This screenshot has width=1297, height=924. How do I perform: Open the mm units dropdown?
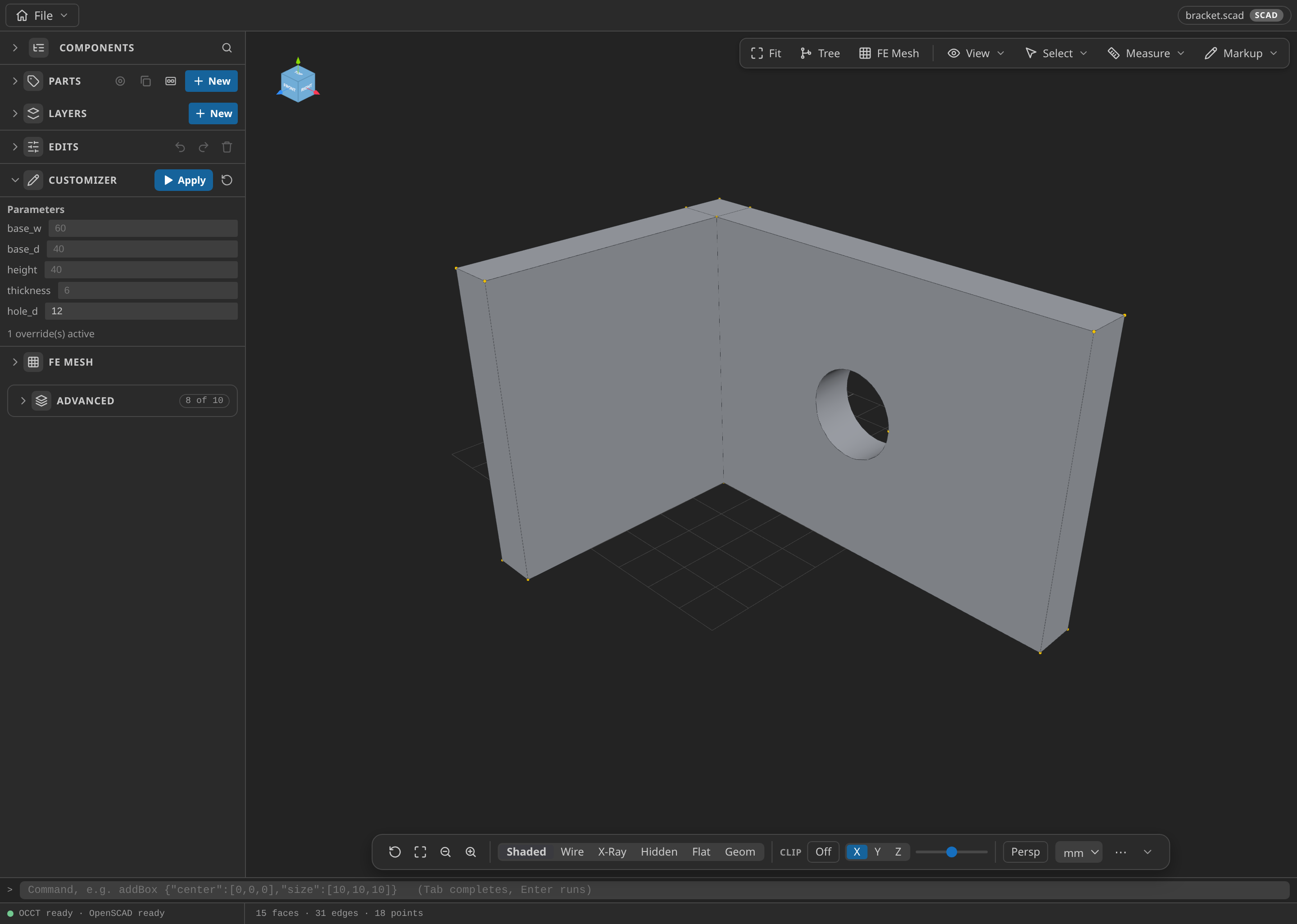(1079, 852)
